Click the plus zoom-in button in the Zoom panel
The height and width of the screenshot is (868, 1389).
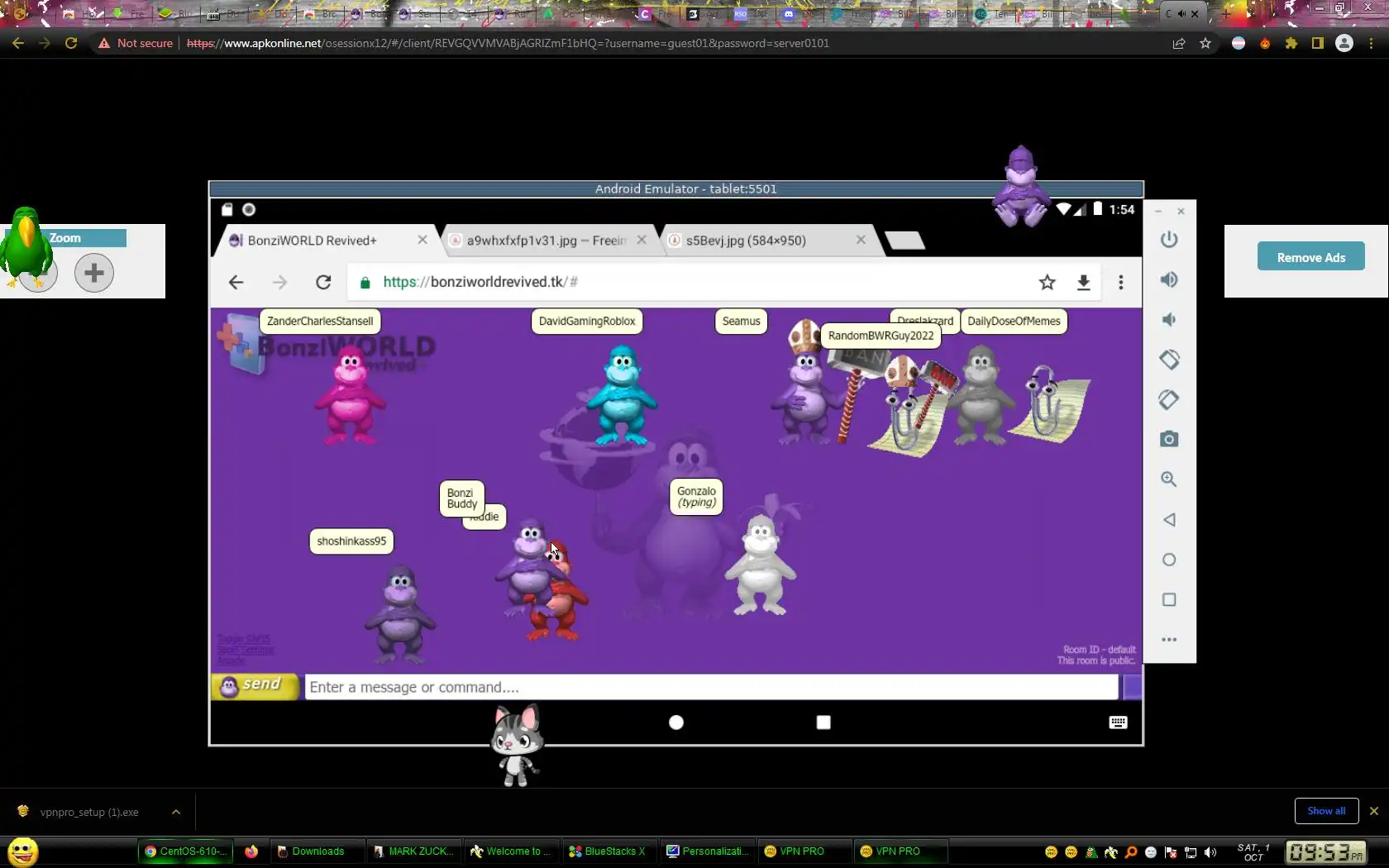(94, 273)
